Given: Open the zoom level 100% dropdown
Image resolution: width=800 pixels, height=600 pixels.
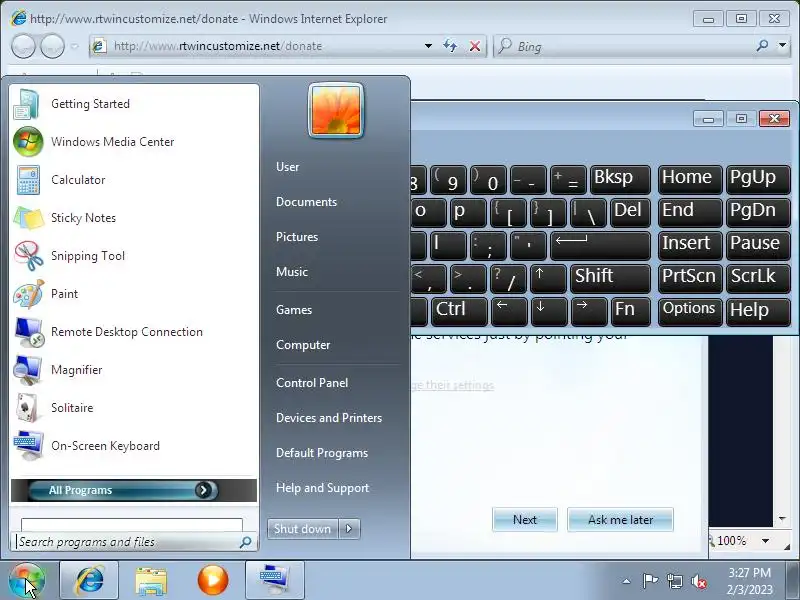Looking at the screenshot, I should [765, 541].
